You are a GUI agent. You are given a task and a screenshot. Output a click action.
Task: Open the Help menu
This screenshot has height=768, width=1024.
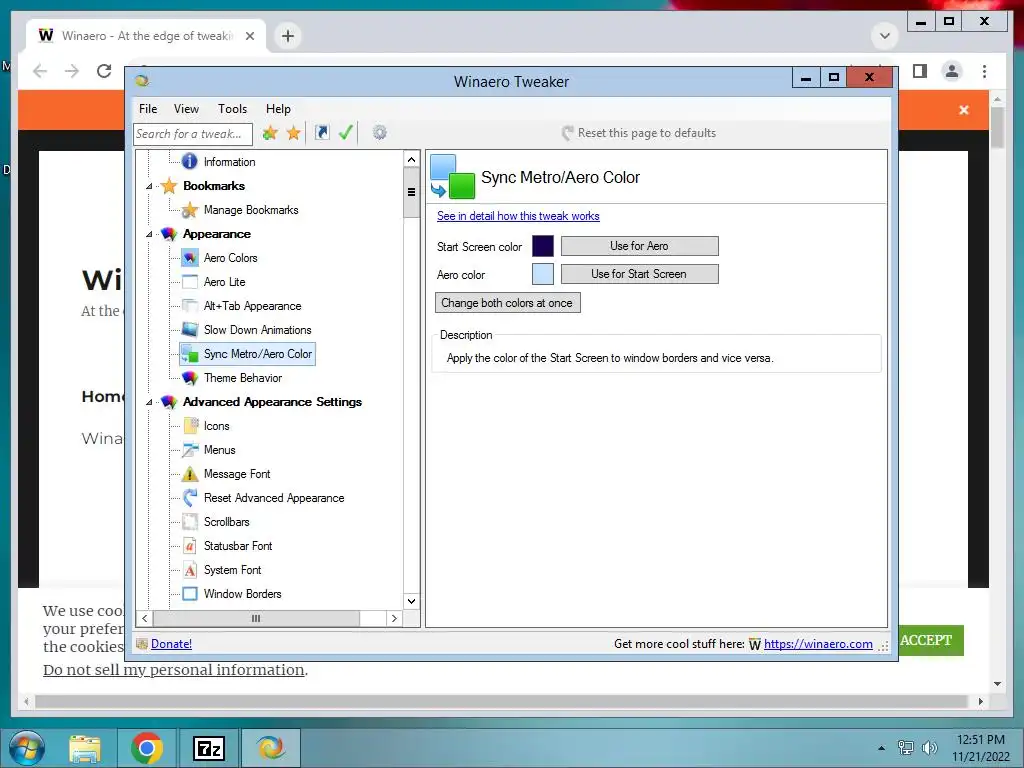[278, 109]
